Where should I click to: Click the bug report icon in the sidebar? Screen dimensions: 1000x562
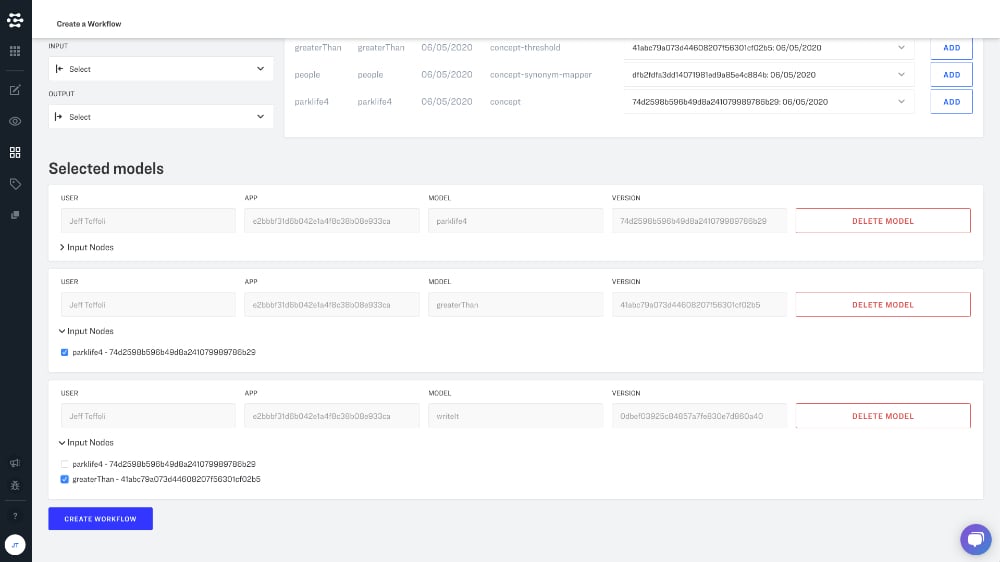point(15,485)
